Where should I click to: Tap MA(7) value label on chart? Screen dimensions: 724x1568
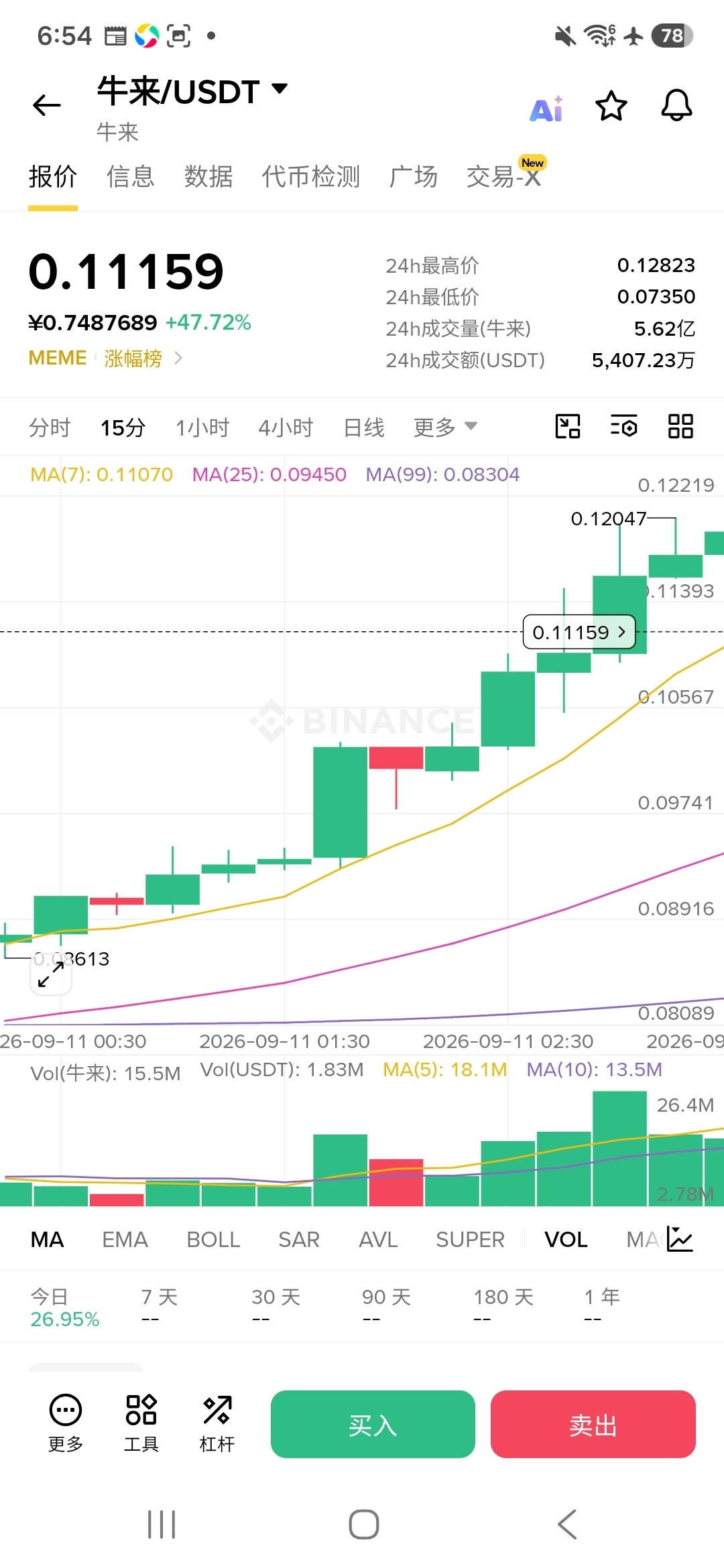[102, 474]
